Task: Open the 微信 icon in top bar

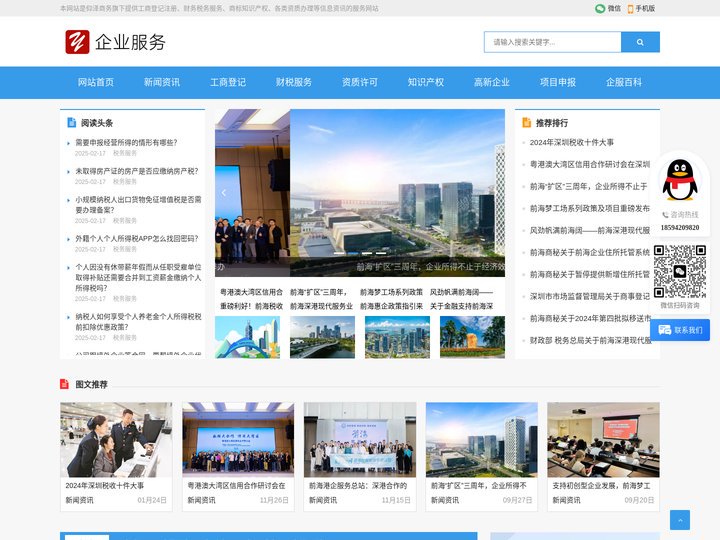Action: (600, 8)
